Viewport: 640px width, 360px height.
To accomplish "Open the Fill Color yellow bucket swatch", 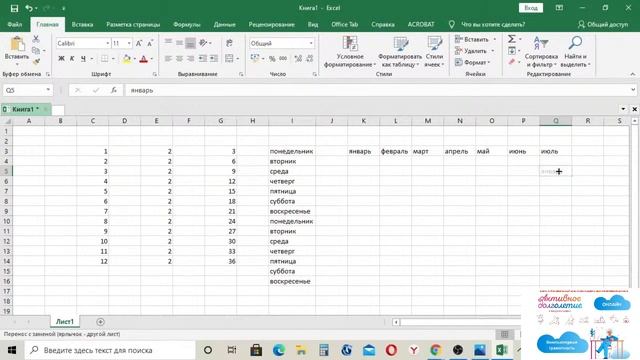I will coord(127,59).
